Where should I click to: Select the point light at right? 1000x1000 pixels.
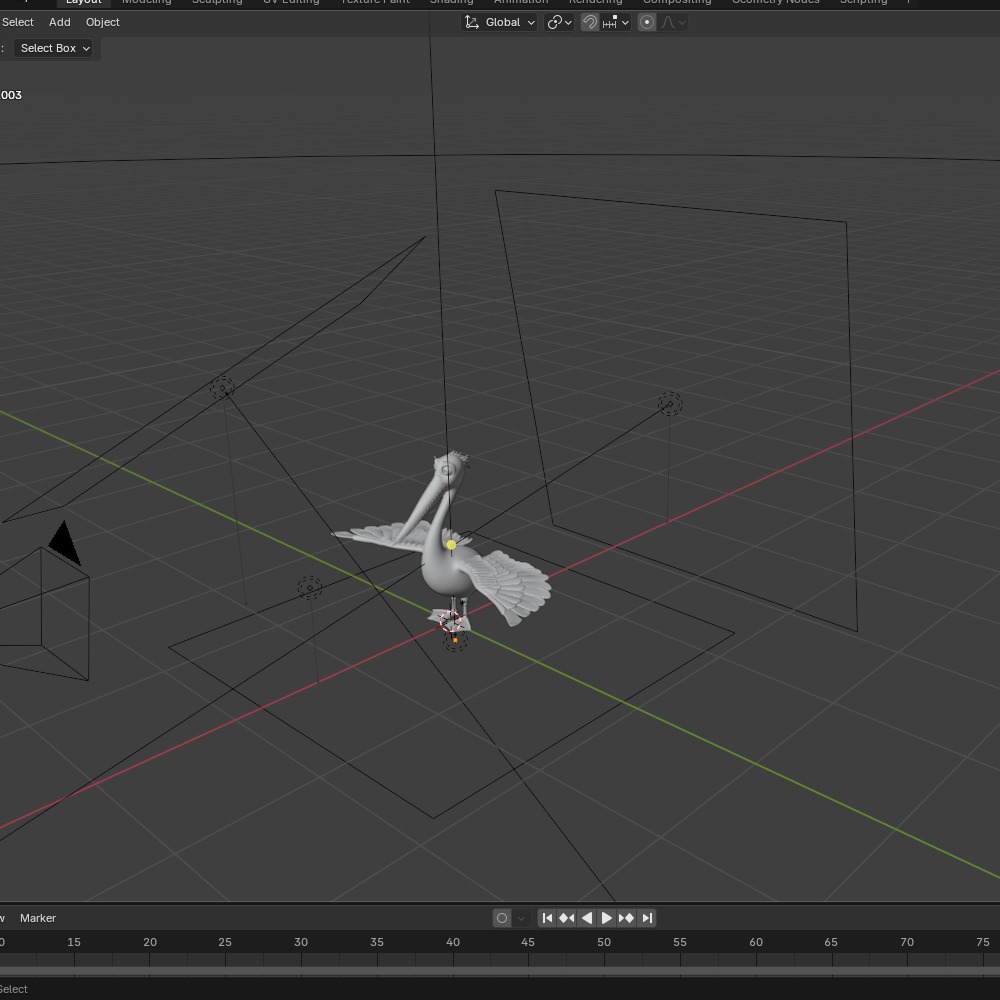pos(670,403)
